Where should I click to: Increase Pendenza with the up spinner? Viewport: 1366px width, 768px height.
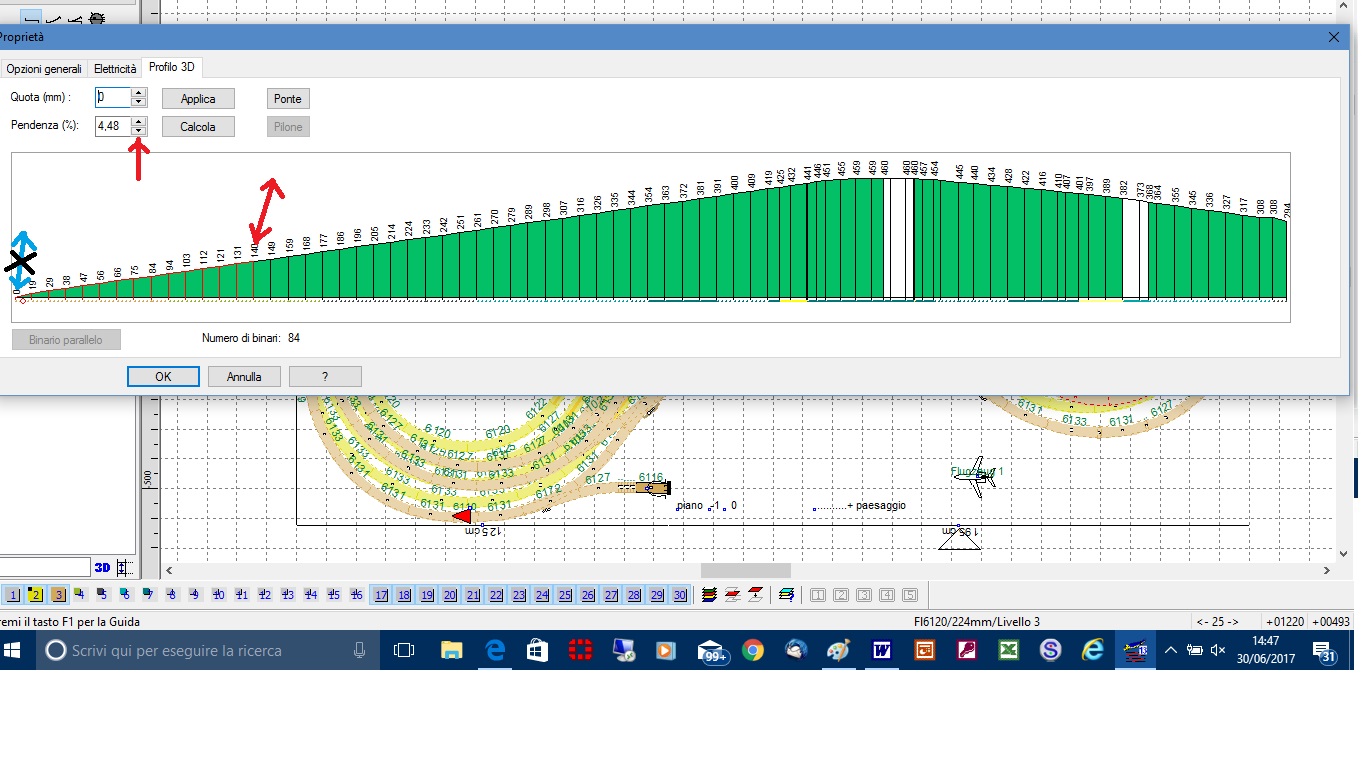tap(139, 122)
